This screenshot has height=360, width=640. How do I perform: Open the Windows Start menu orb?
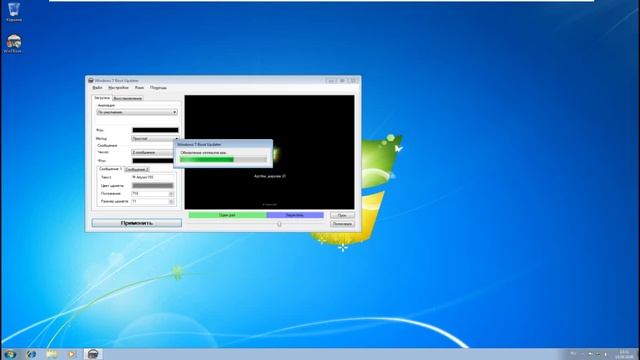(10, 354)
